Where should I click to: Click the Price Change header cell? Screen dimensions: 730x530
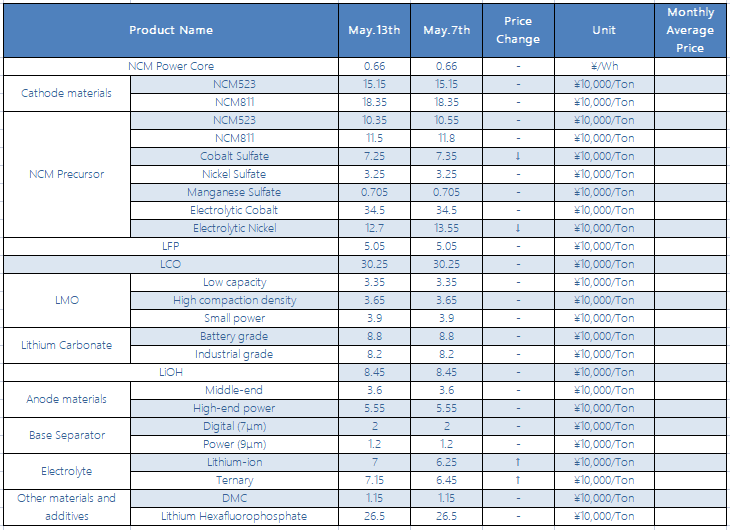(x=518, y=30)
